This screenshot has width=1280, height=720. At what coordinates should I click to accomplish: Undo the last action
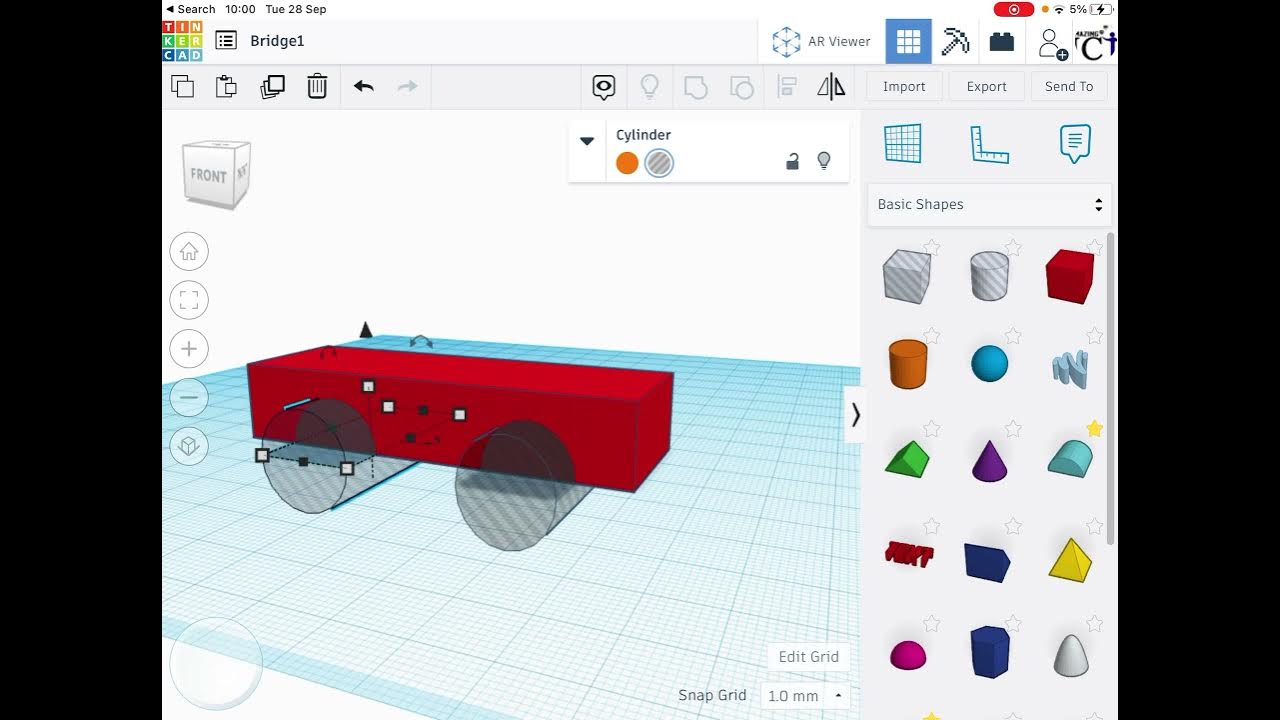point(364,86)
